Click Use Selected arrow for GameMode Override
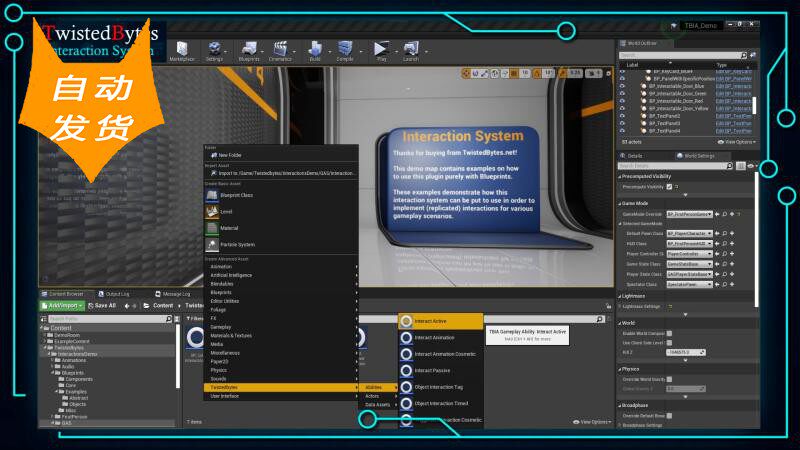The height and width of the screenshot is (450, 800). click(717, 214)
